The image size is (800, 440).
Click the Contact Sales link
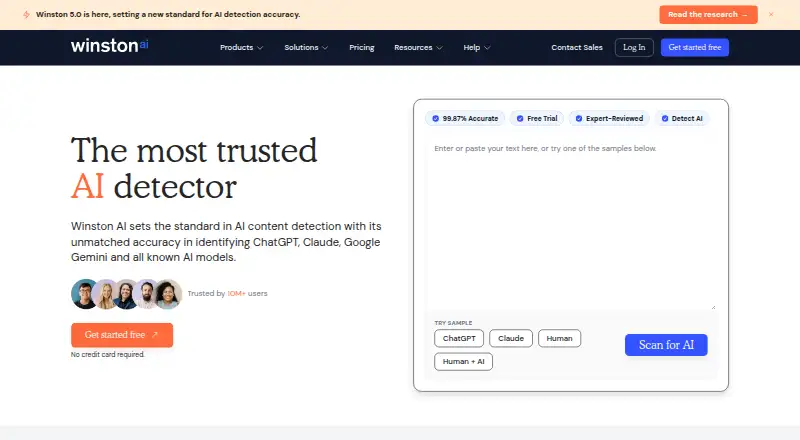577,47
